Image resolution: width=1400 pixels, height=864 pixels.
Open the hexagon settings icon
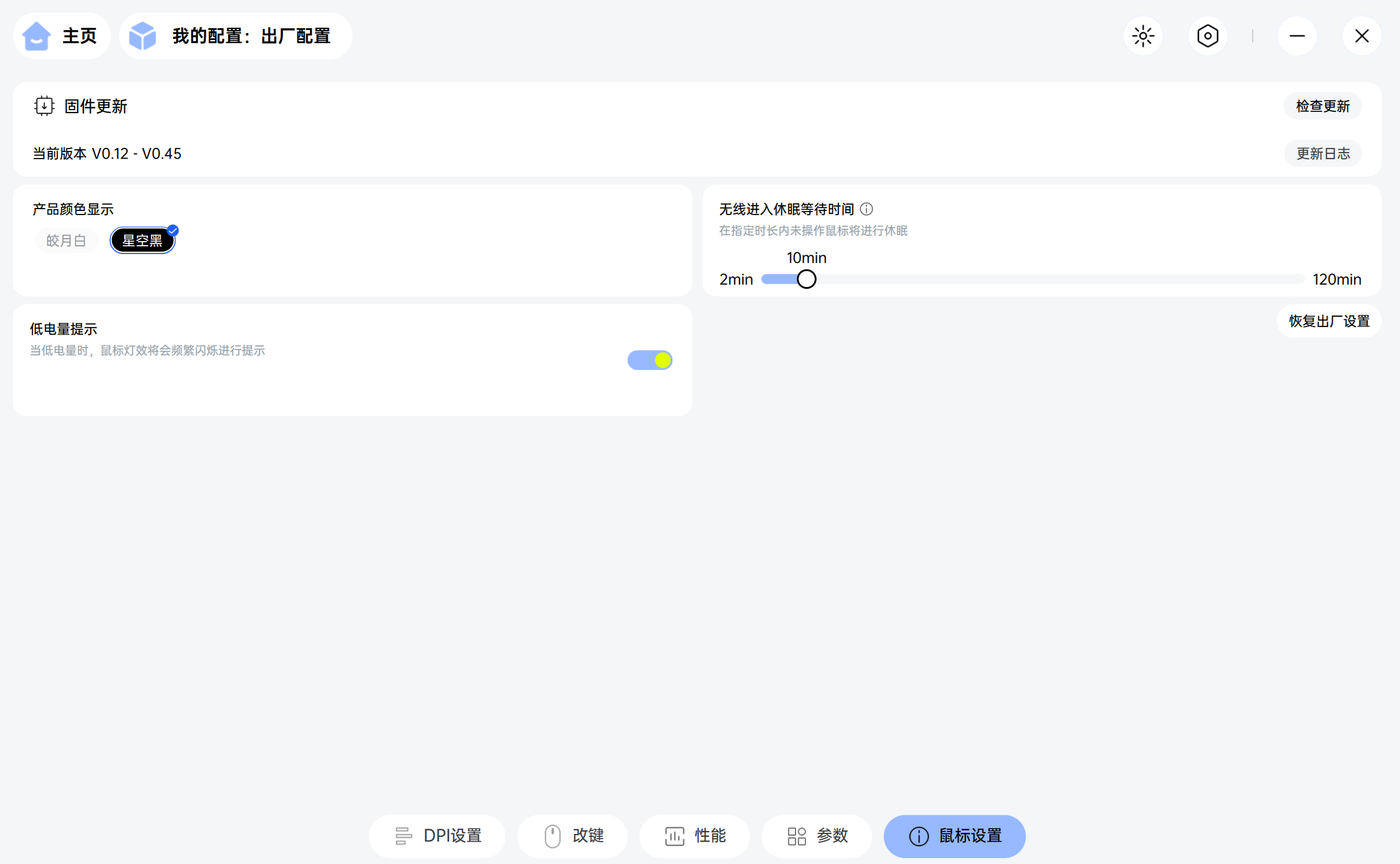[1207, 36]
